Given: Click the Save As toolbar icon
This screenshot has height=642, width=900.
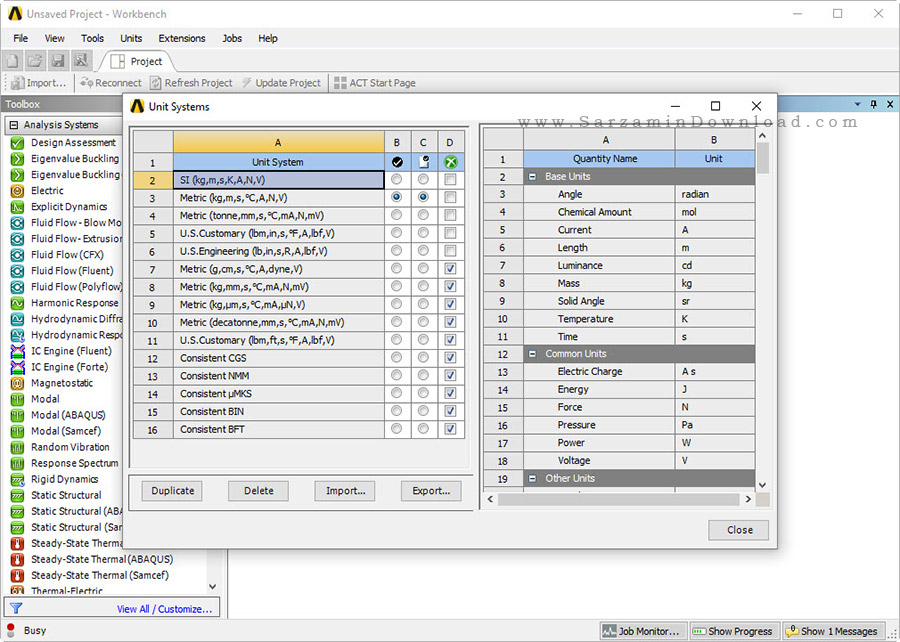Looking at the screenshot, I should click(80, 61).
